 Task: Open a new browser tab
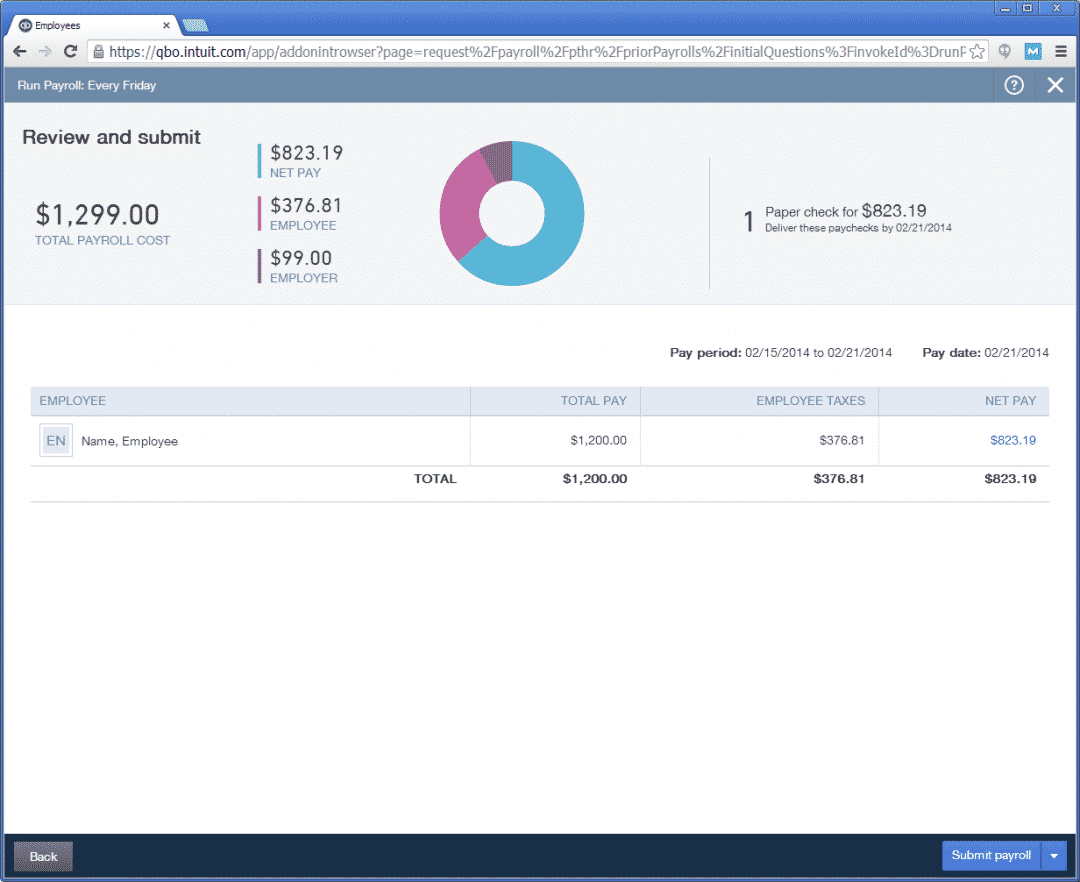(x=195, y=25)
